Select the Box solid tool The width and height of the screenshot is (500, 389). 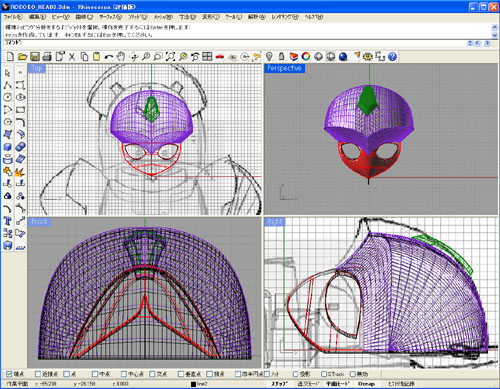8,147
